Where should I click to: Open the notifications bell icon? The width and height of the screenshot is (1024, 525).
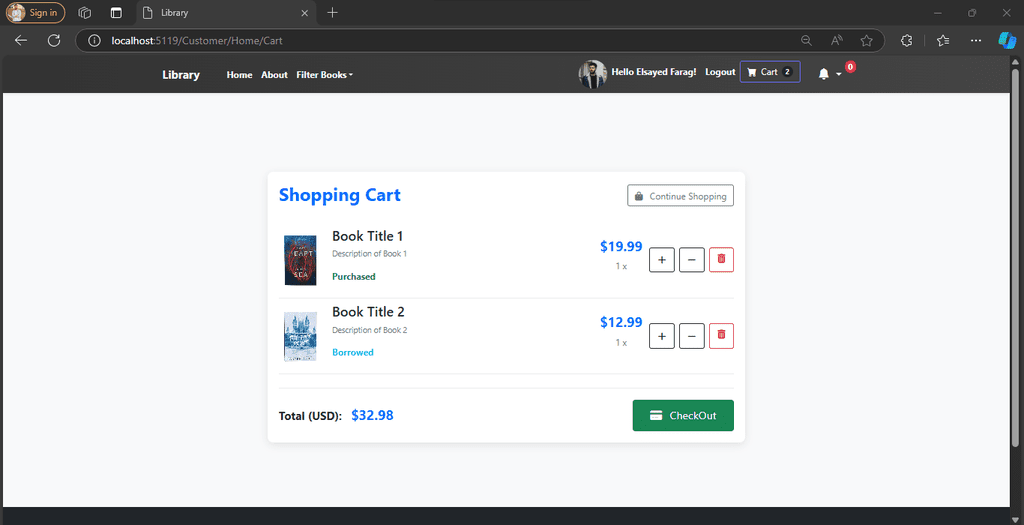[824, 74]
